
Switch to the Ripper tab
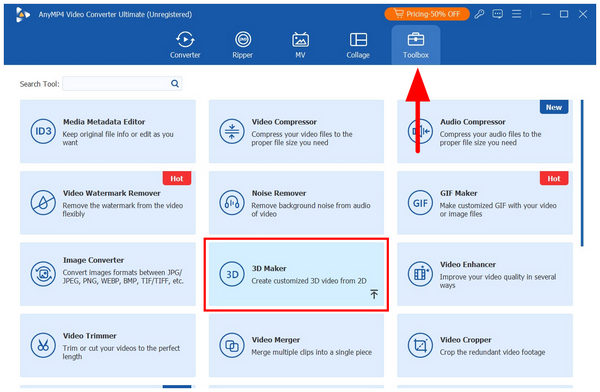coord(243,45)
